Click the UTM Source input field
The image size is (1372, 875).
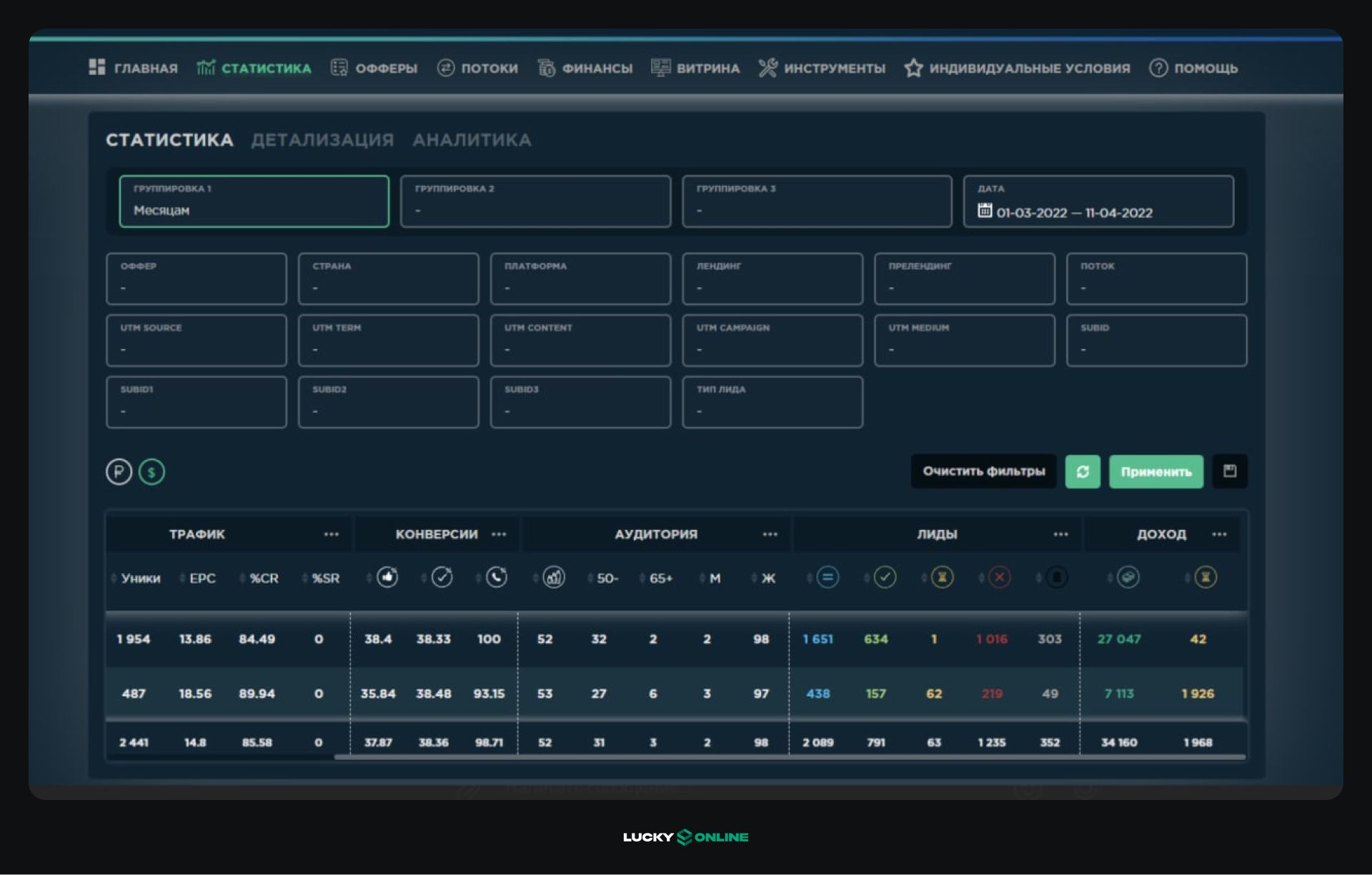tap(197, 341)
